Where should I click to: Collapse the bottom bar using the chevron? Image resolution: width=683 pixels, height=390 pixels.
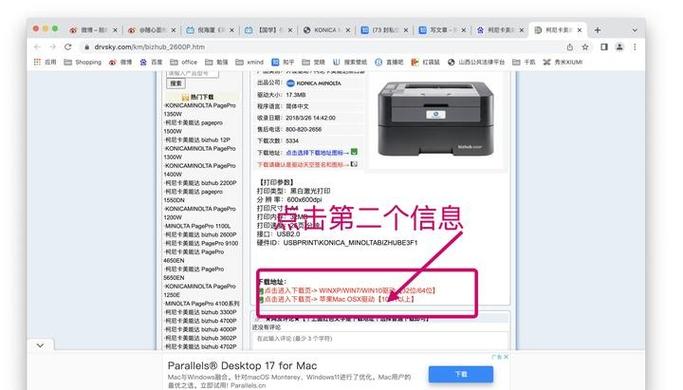click(40, 346)
